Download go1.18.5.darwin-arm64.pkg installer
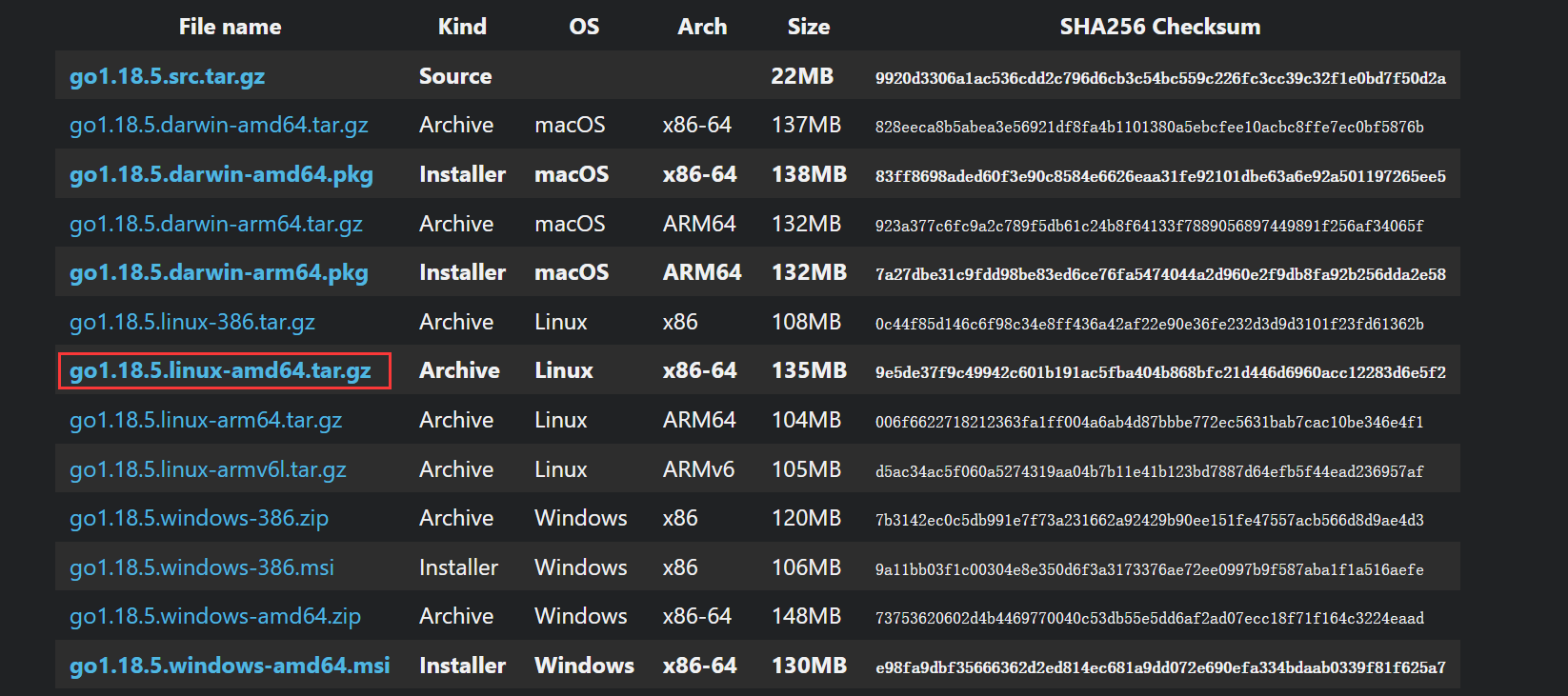Image resolution: width=1568 pixels, height=696 pixels. click(218, 272)
